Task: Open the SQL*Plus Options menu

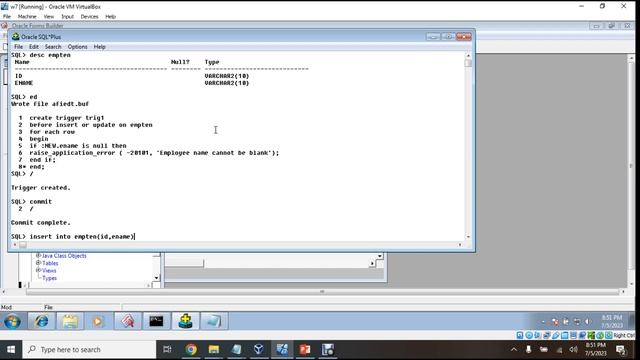Action: (x=78, y=47)
